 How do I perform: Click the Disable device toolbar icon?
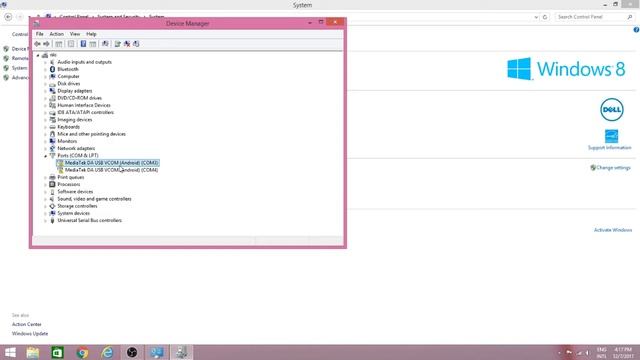click(136, 44)
